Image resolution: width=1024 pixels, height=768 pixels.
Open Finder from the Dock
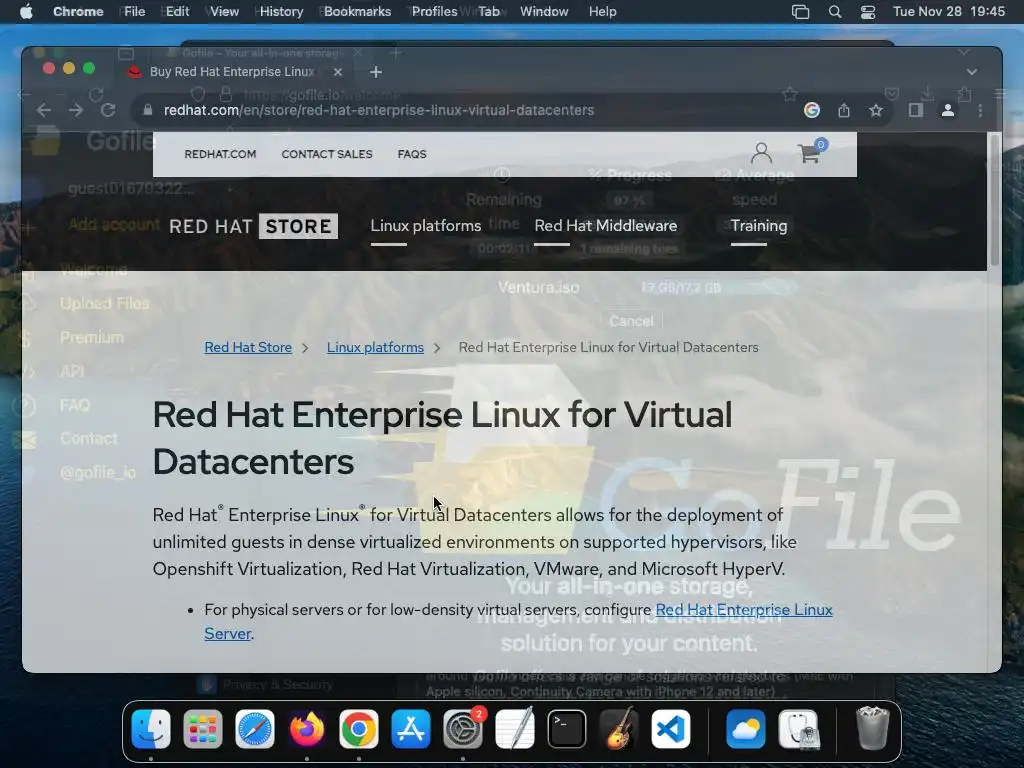(x=151, y=729)
